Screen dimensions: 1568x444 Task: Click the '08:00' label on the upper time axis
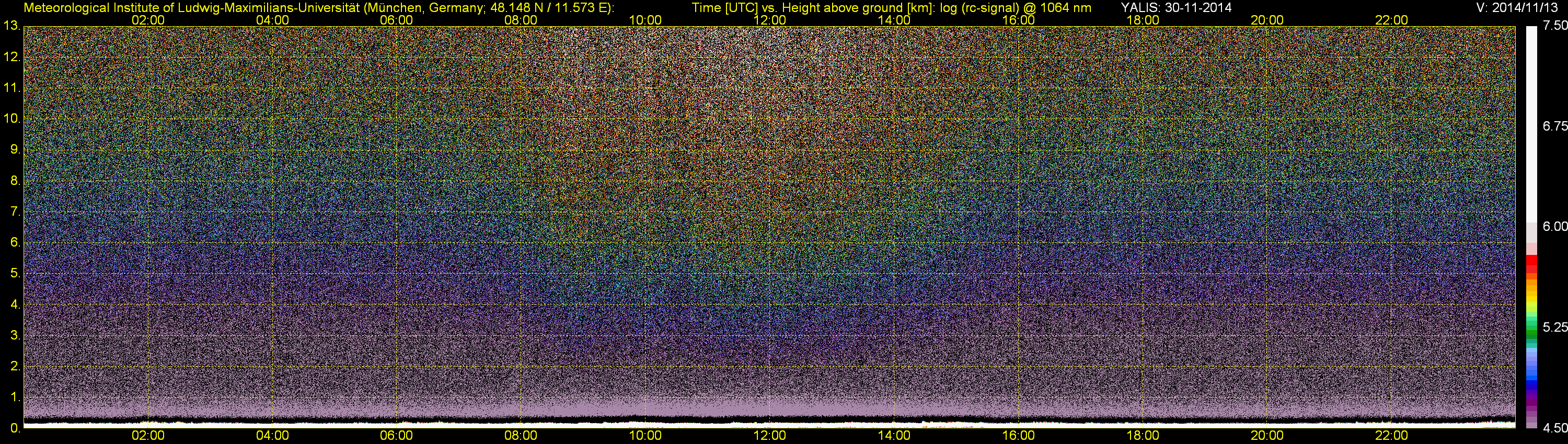point(521,20)
